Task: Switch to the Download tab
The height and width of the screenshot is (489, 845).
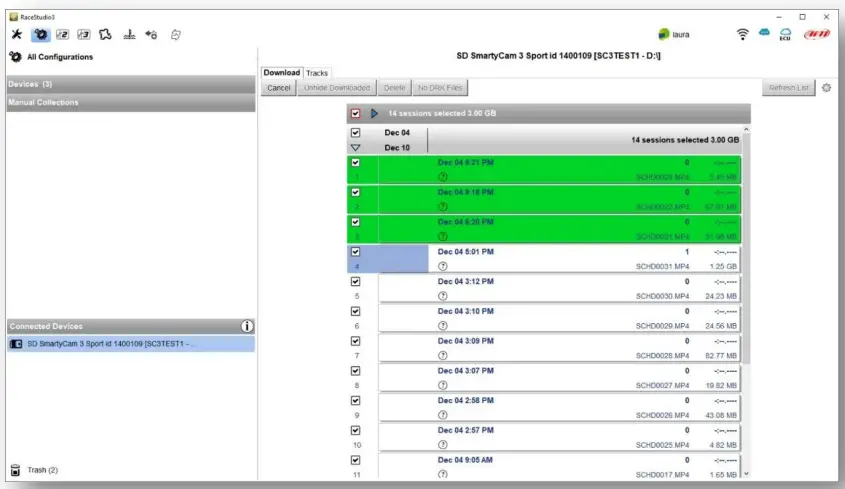Action: pyautogui.click(x=282, y=72)
